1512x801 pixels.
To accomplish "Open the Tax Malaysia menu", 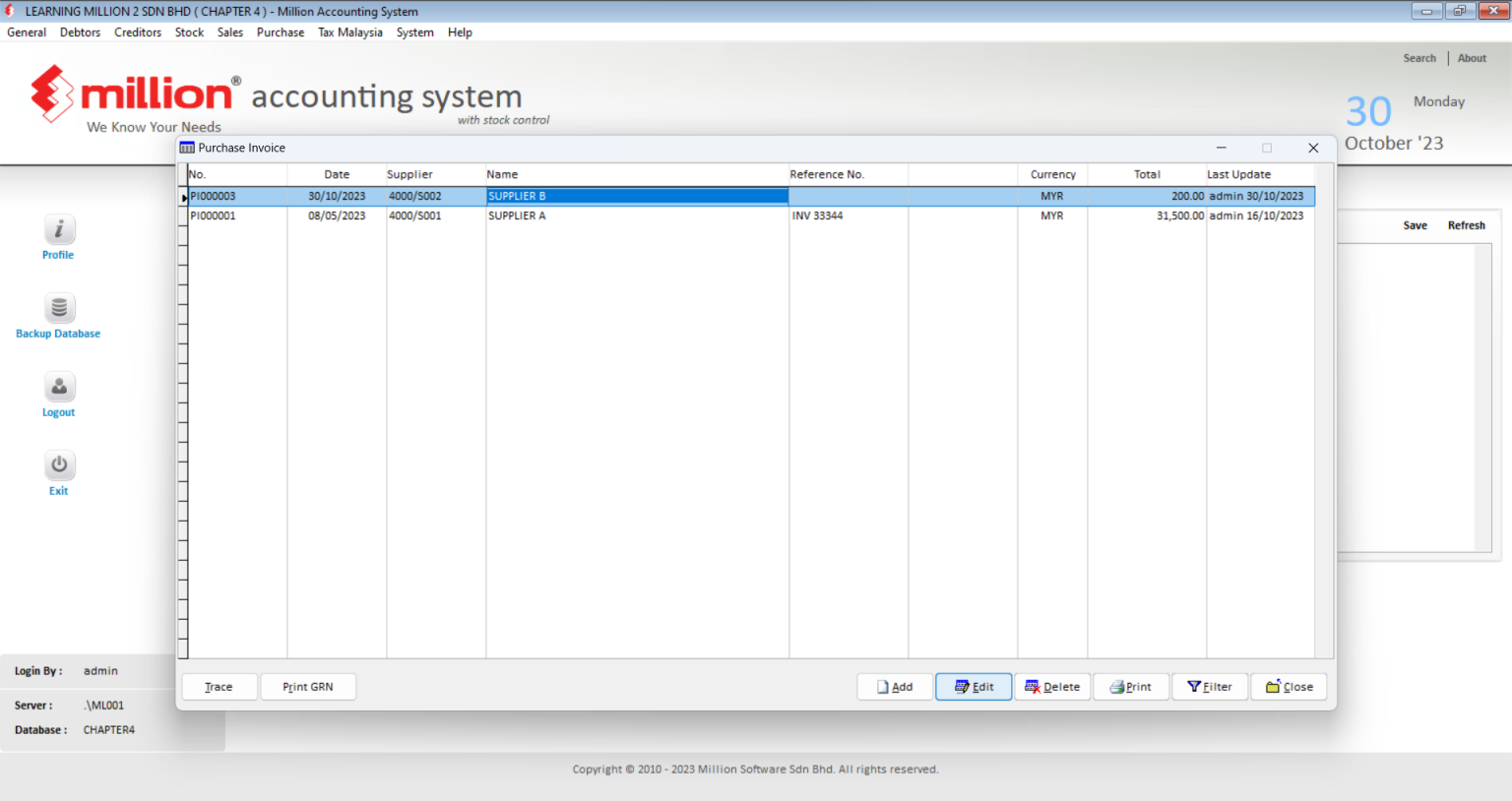I will click(350, 32).
